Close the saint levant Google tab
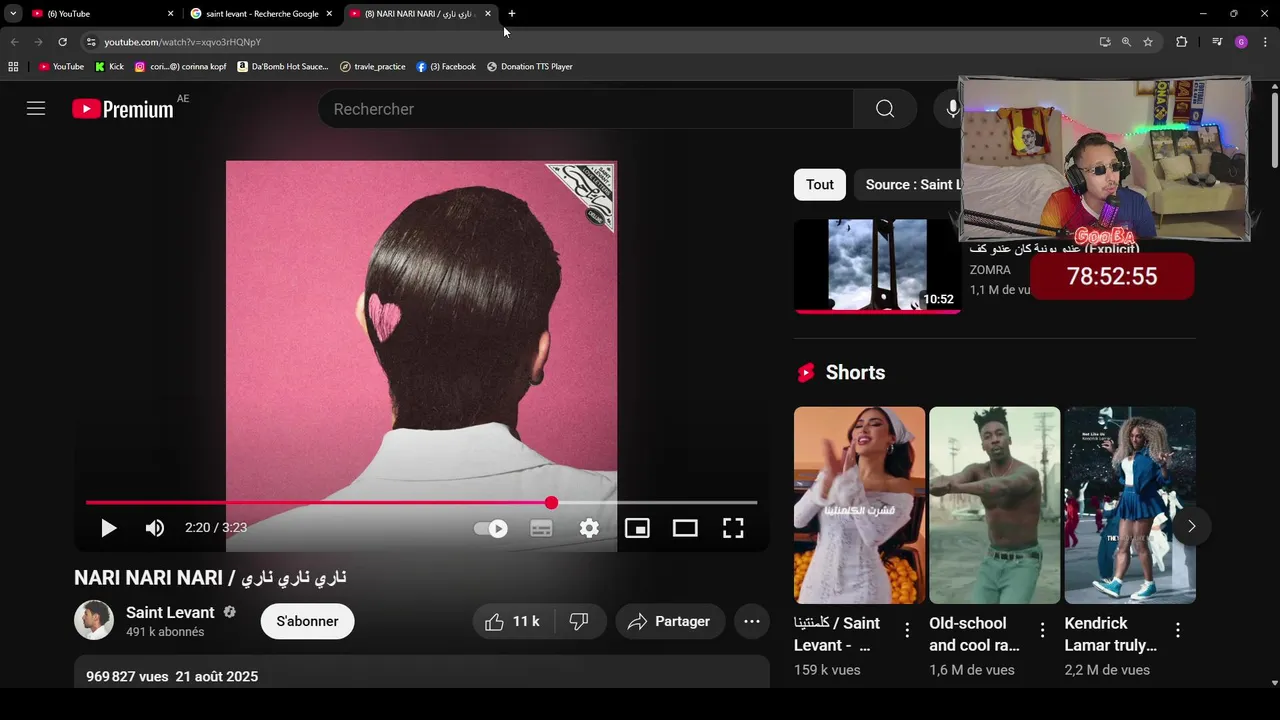1280x720 pixels. pyautogui.click(x=329, y=14)
